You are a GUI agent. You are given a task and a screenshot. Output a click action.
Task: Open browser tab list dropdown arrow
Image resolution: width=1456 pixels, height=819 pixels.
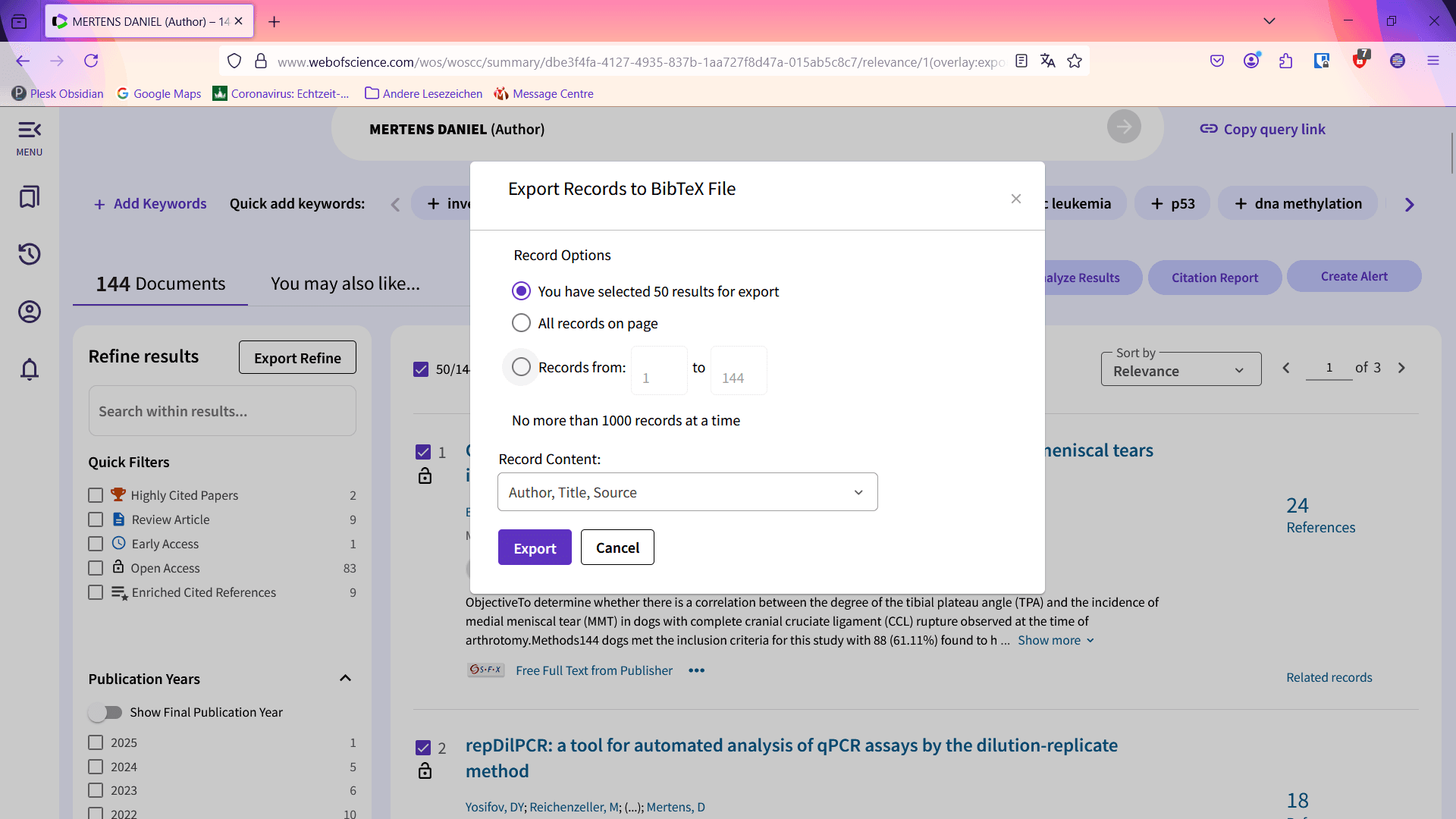(x=1269, y=21)
